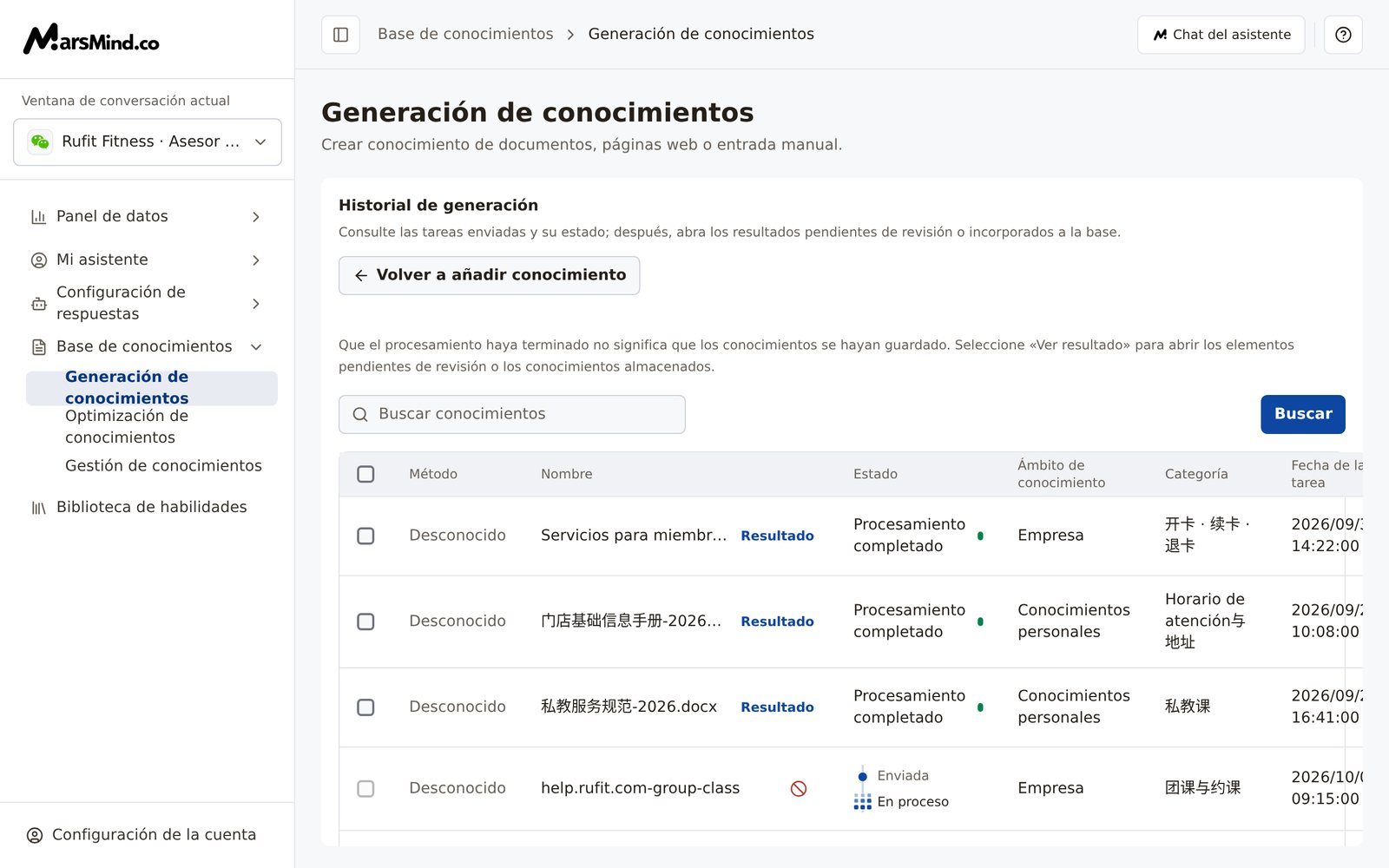Click the WeChat icon in conversation selector
The image size is (1389, 868).
pyautogui.click(x=40, y=141)
